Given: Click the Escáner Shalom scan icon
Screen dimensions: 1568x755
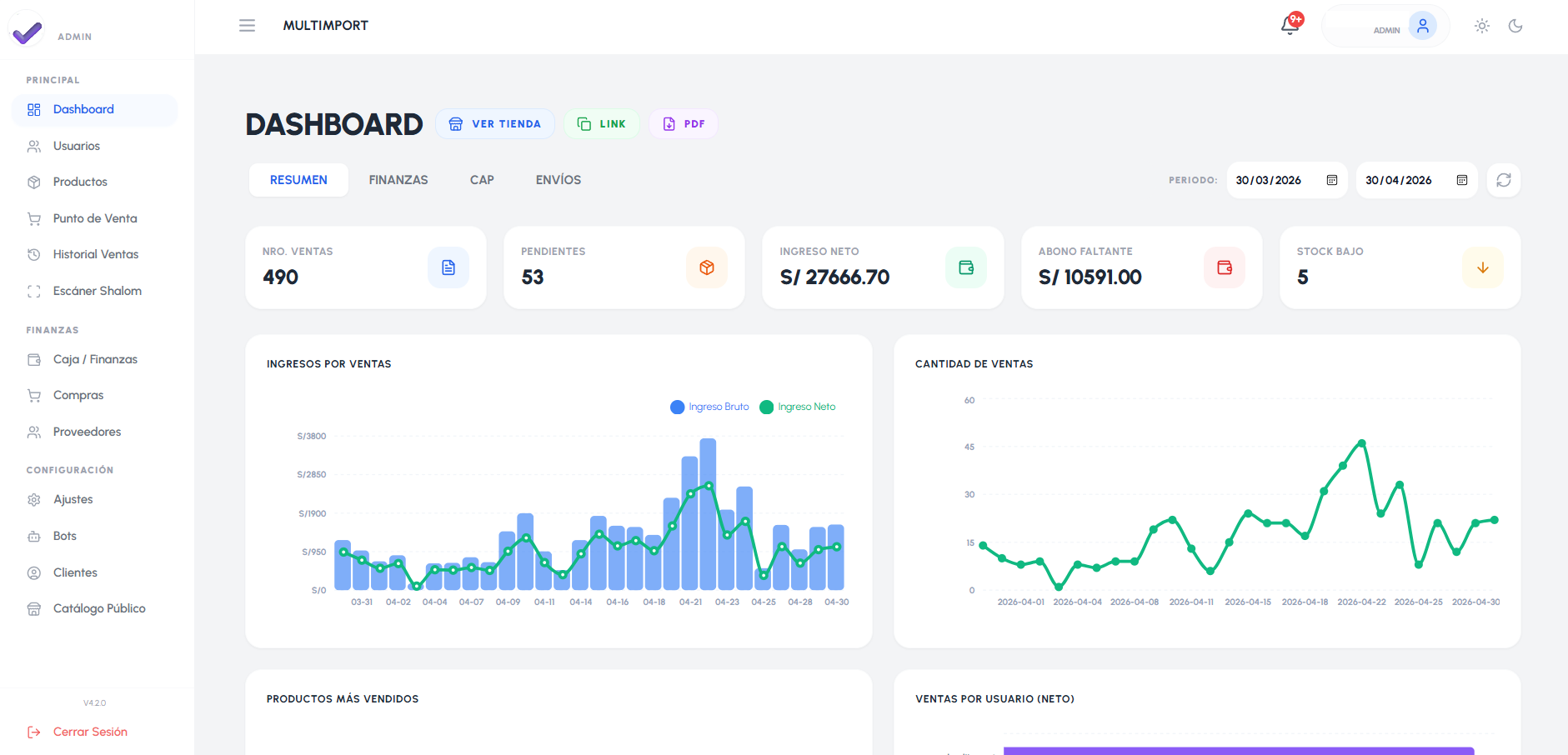Looking at the screenshot, I should point(34,291).
